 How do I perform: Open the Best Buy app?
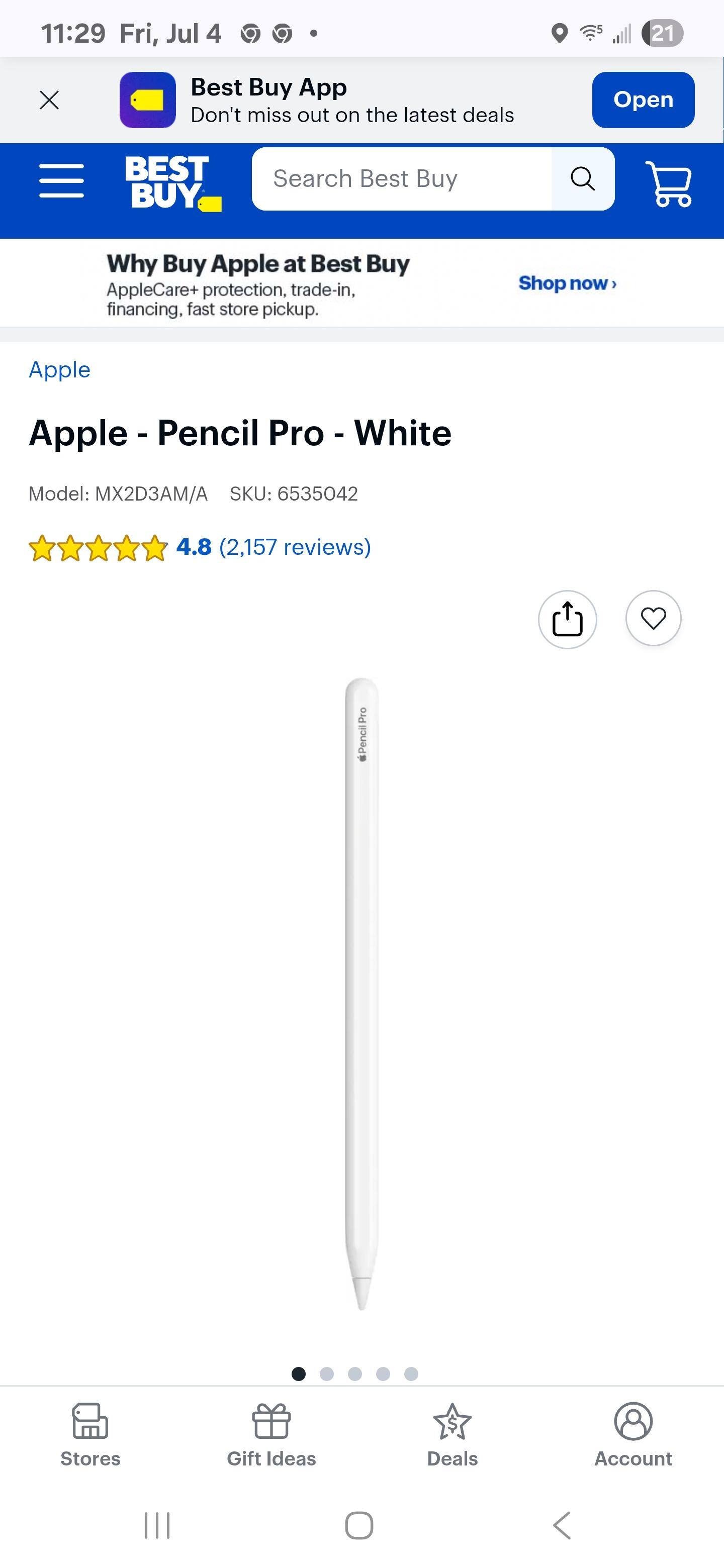coord(643,100)
